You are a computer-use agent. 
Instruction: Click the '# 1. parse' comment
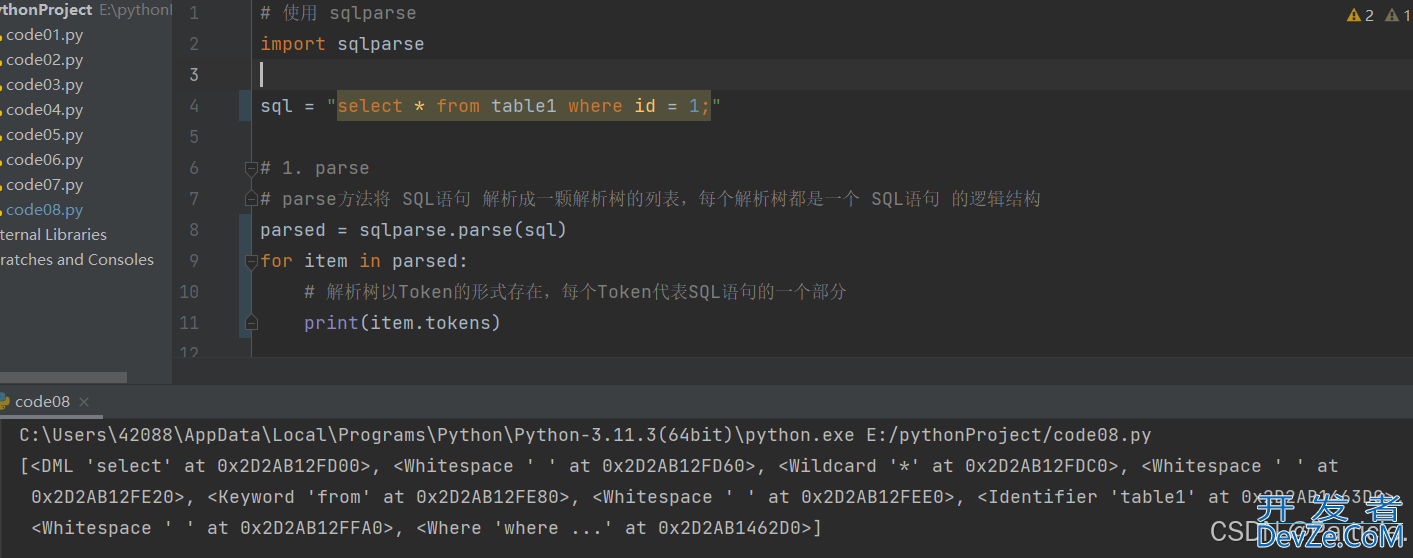click(315, 168)
